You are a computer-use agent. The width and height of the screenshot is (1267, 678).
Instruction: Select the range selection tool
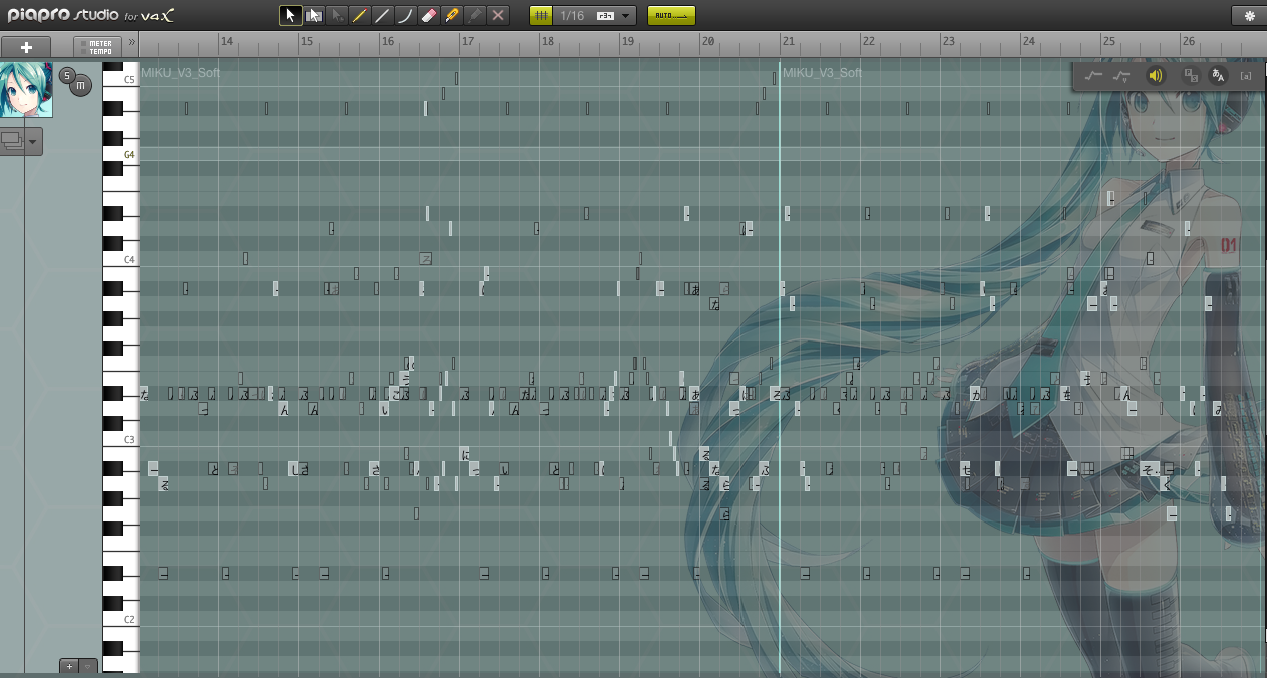click(314, 15)
